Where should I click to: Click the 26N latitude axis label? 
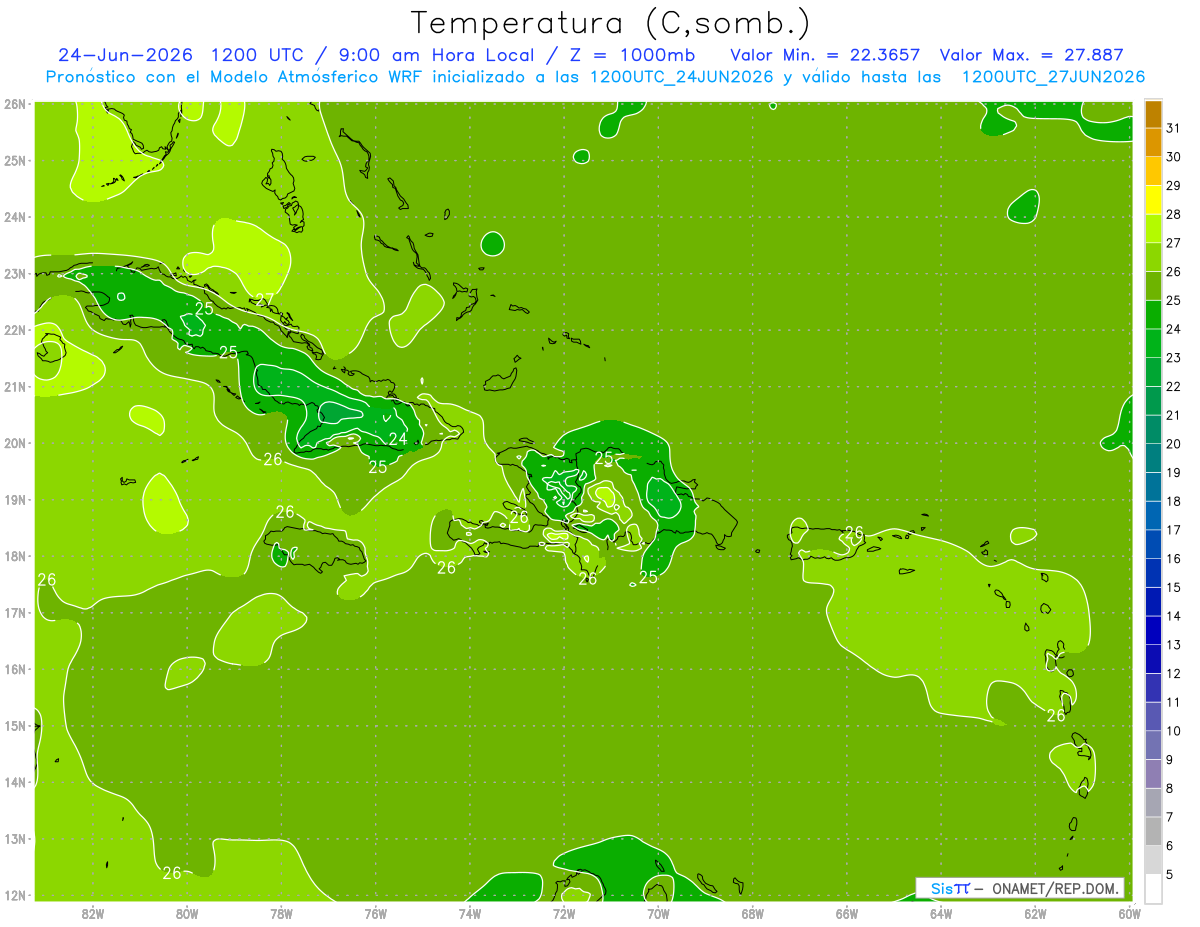(14, 104)
